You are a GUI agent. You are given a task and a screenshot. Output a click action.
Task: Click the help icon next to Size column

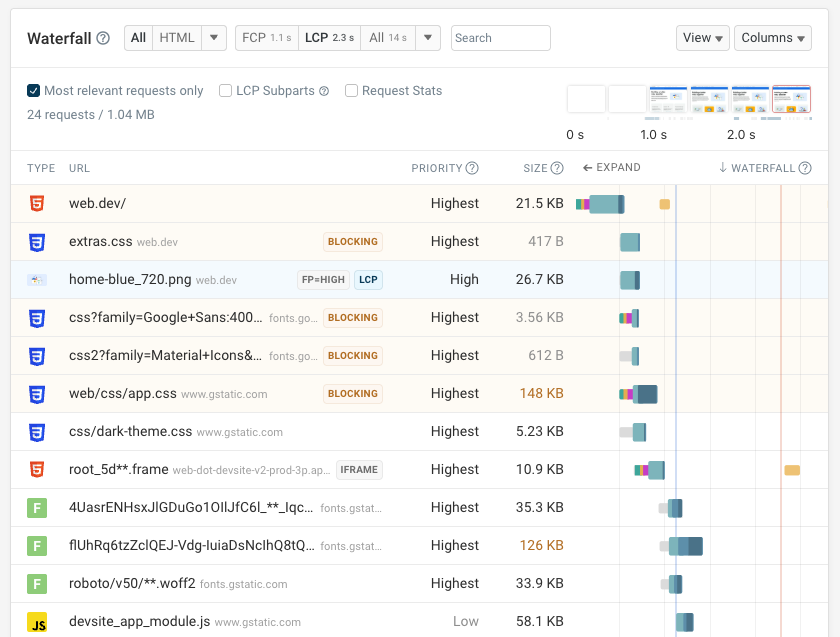tap(557, 168)
